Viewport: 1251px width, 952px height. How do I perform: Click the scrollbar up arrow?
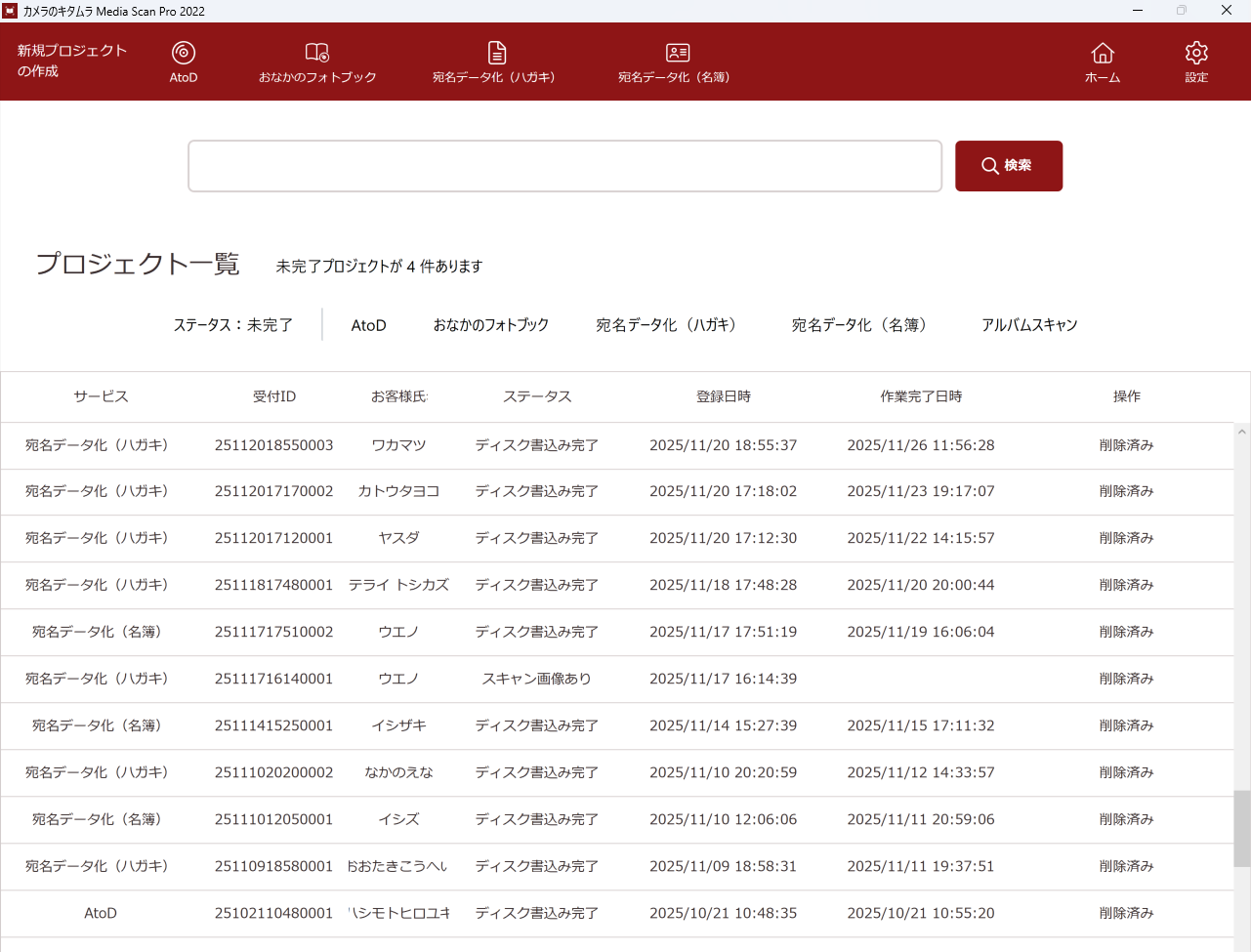point(1241,430)
